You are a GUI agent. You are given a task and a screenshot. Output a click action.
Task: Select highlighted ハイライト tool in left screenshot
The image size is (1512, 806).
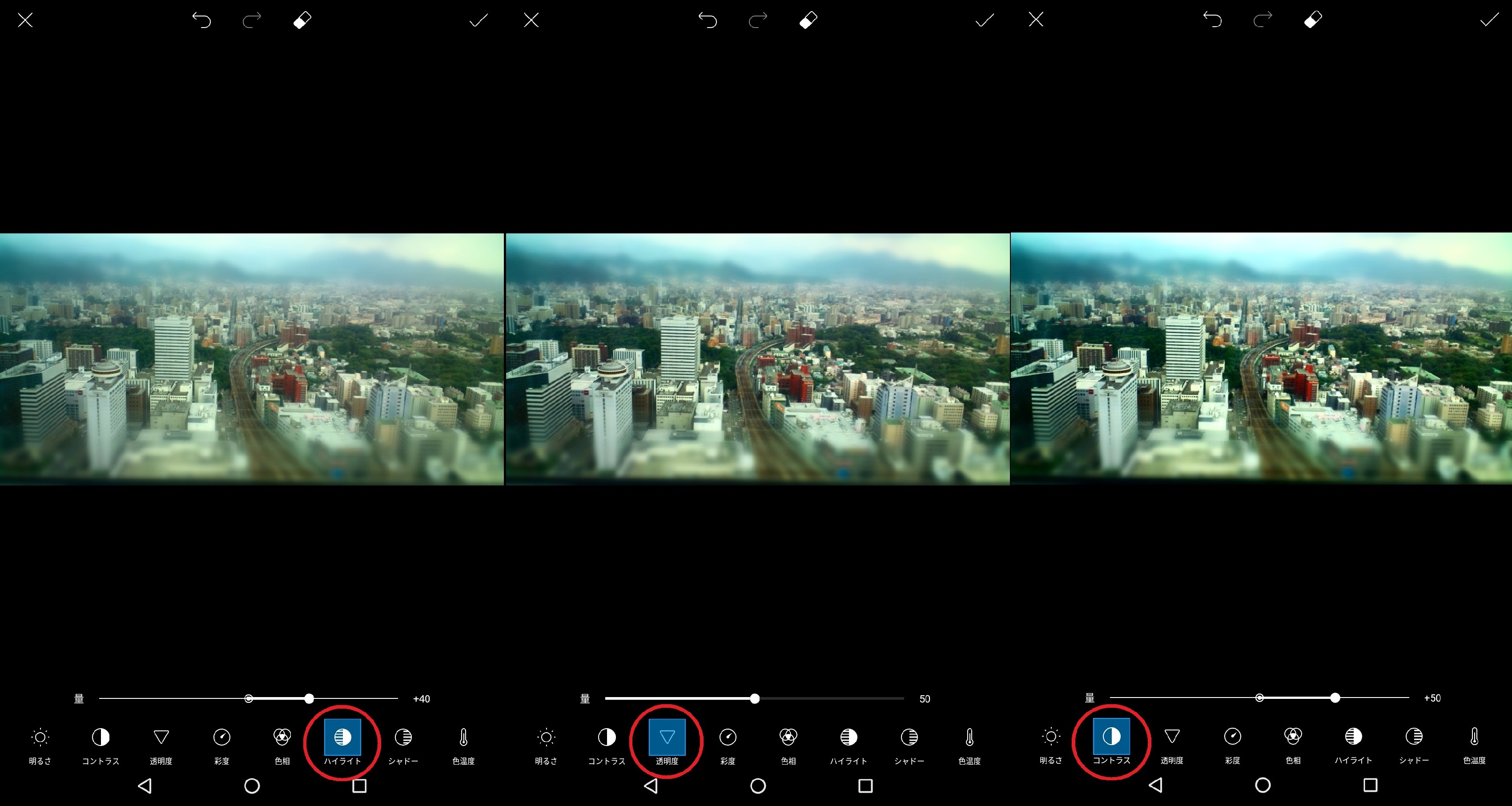point(342,738)
